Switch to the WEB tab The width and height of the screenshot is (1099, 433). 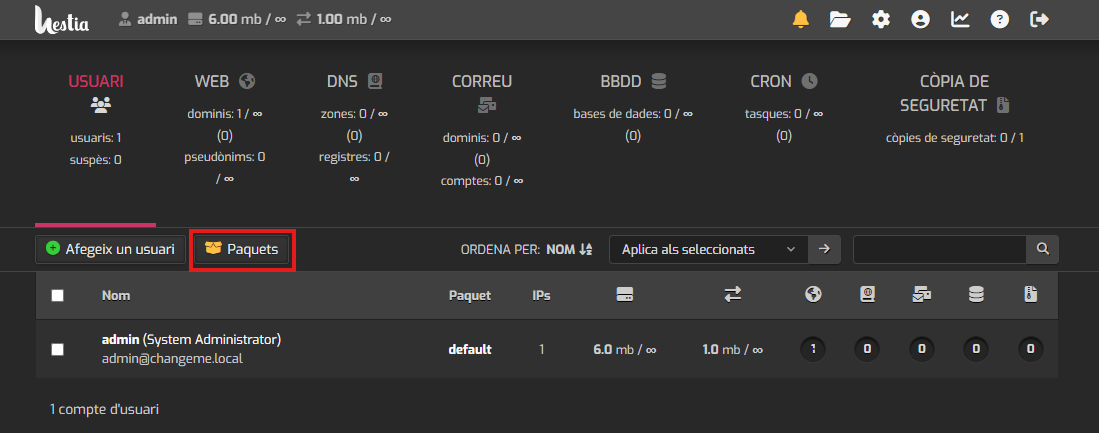[x=225, y=81]
